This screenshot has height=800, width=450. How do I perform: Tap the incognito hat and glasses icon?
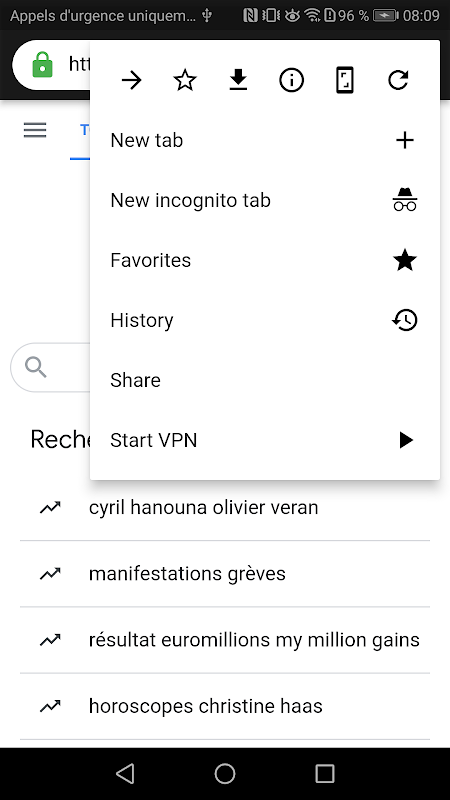pos(405,199)
